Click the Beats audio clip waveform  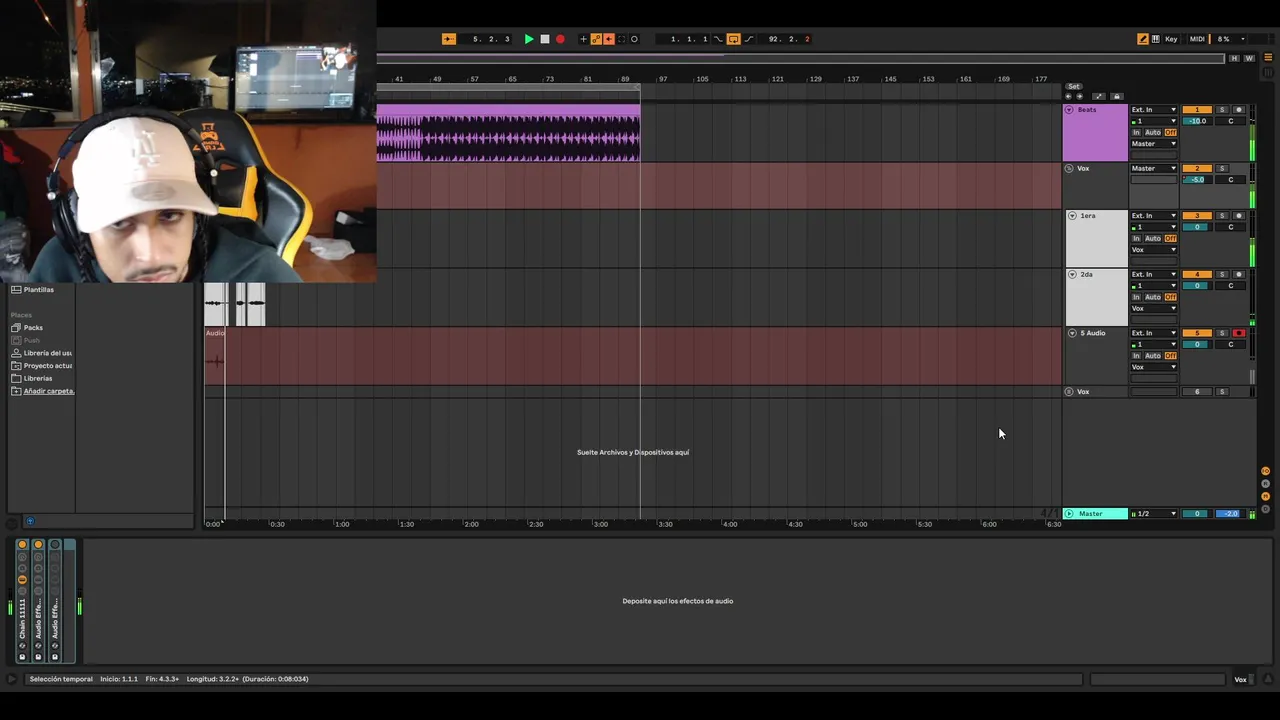point(508,138)
